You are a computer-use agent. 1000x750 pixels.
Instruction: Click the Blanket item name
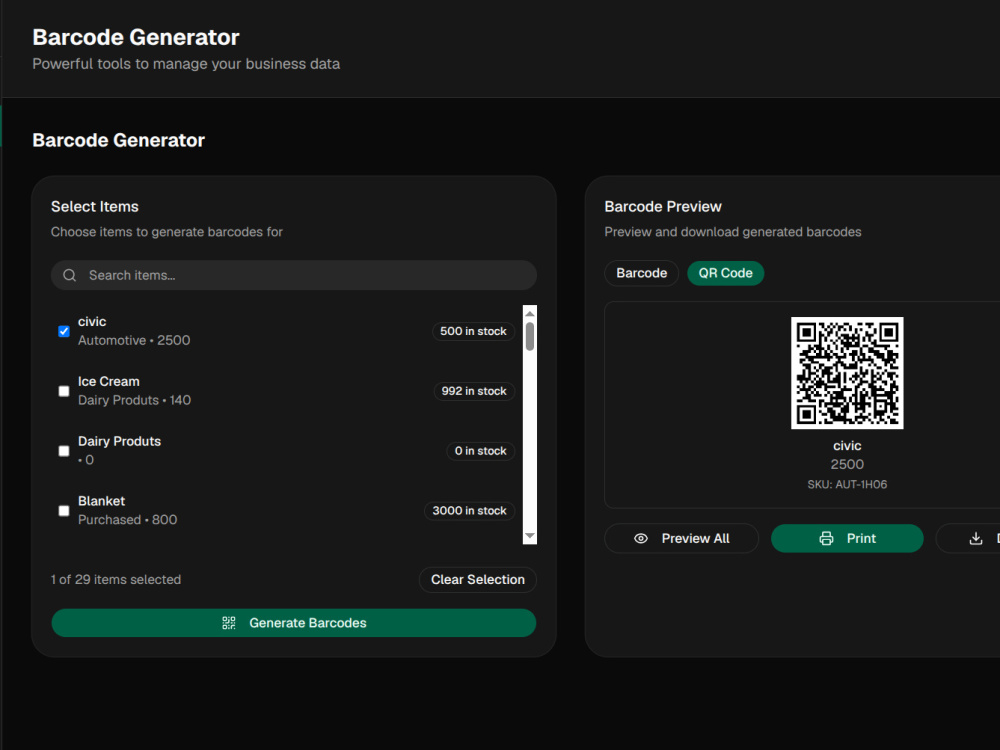[101, 501]
